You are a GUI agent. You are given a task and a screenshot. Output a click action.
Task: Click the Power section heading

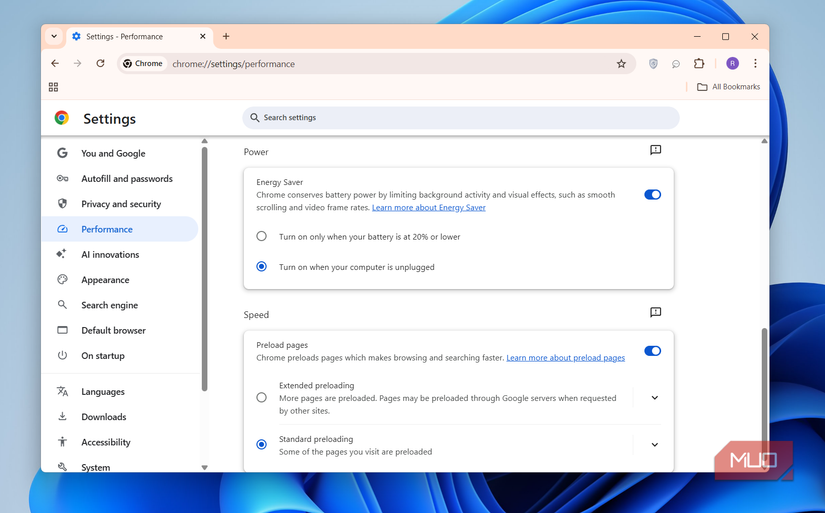[x=256, y=152]
